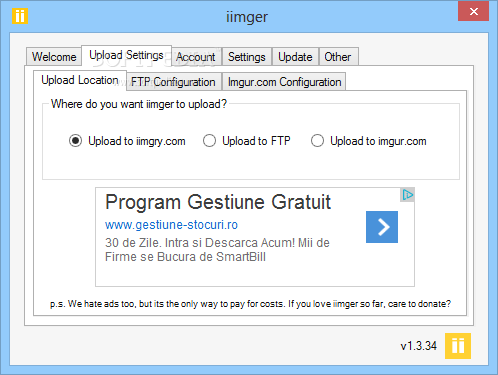Select the Upload to FTP option
This screenshot has height=375, width=498.
(247, 141)
